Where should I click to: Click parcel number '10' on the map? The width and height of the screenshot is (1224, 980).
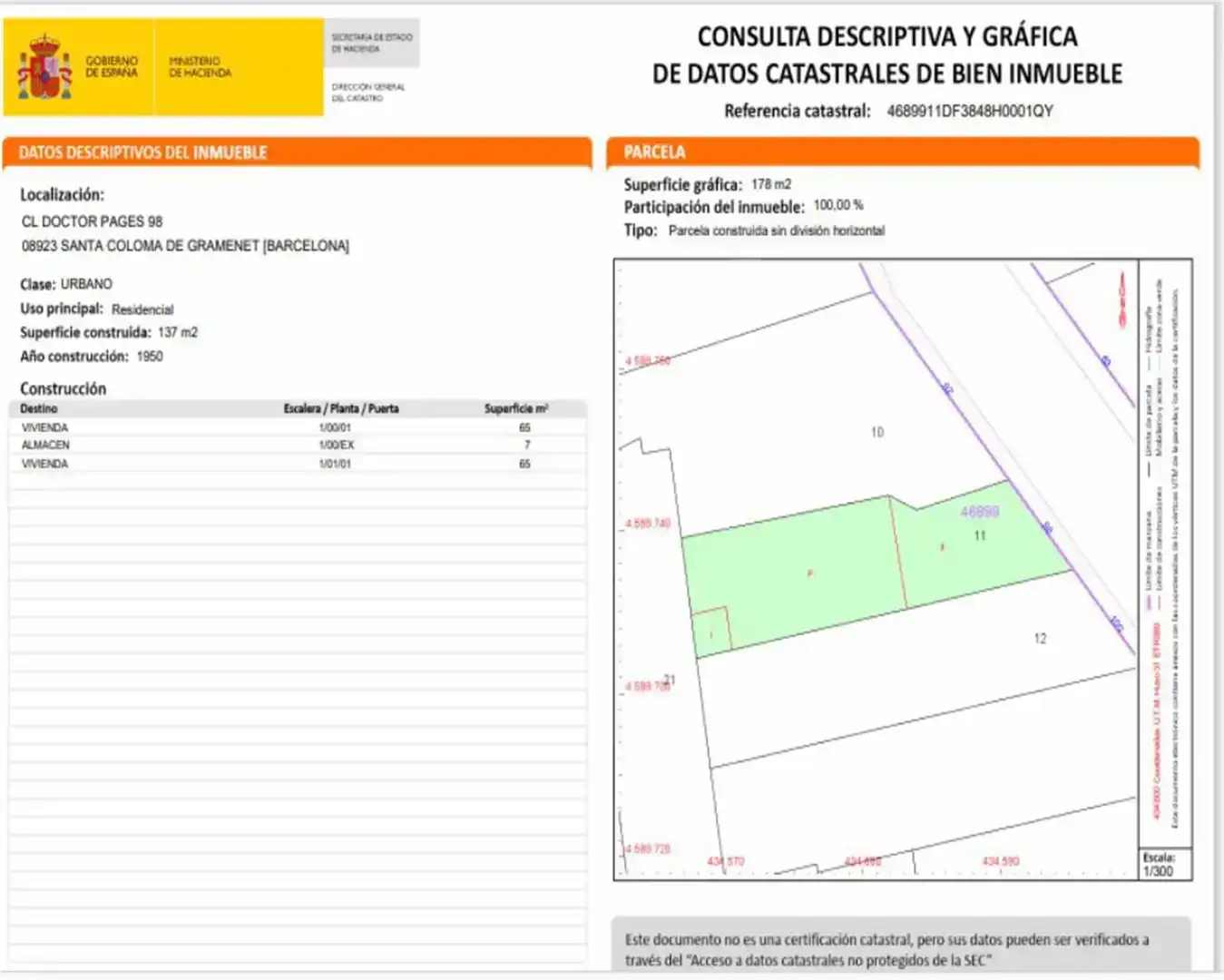point(877,432)
